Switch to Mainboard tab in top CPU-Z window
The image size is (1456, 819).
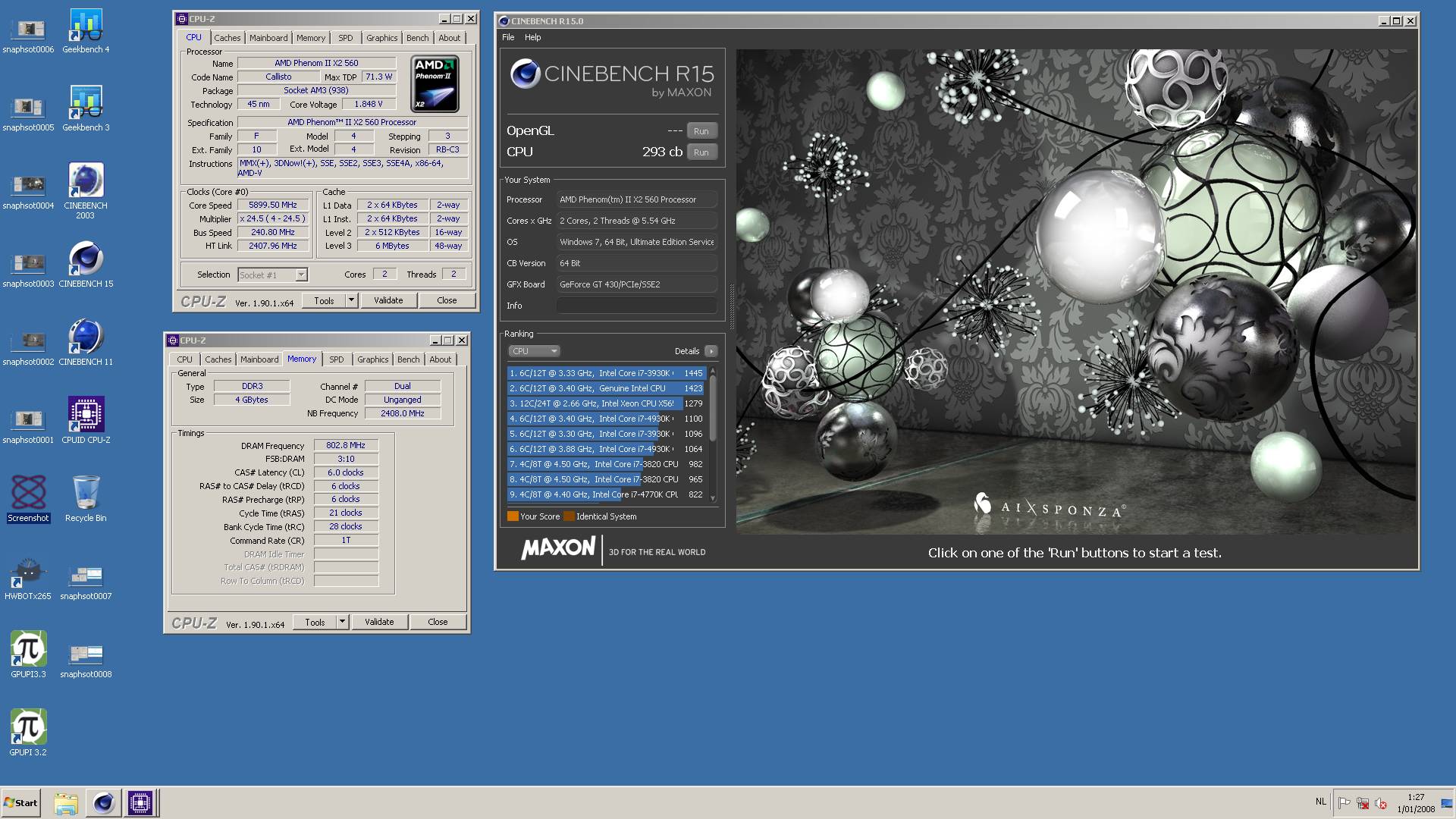click(x=268, y=38)
